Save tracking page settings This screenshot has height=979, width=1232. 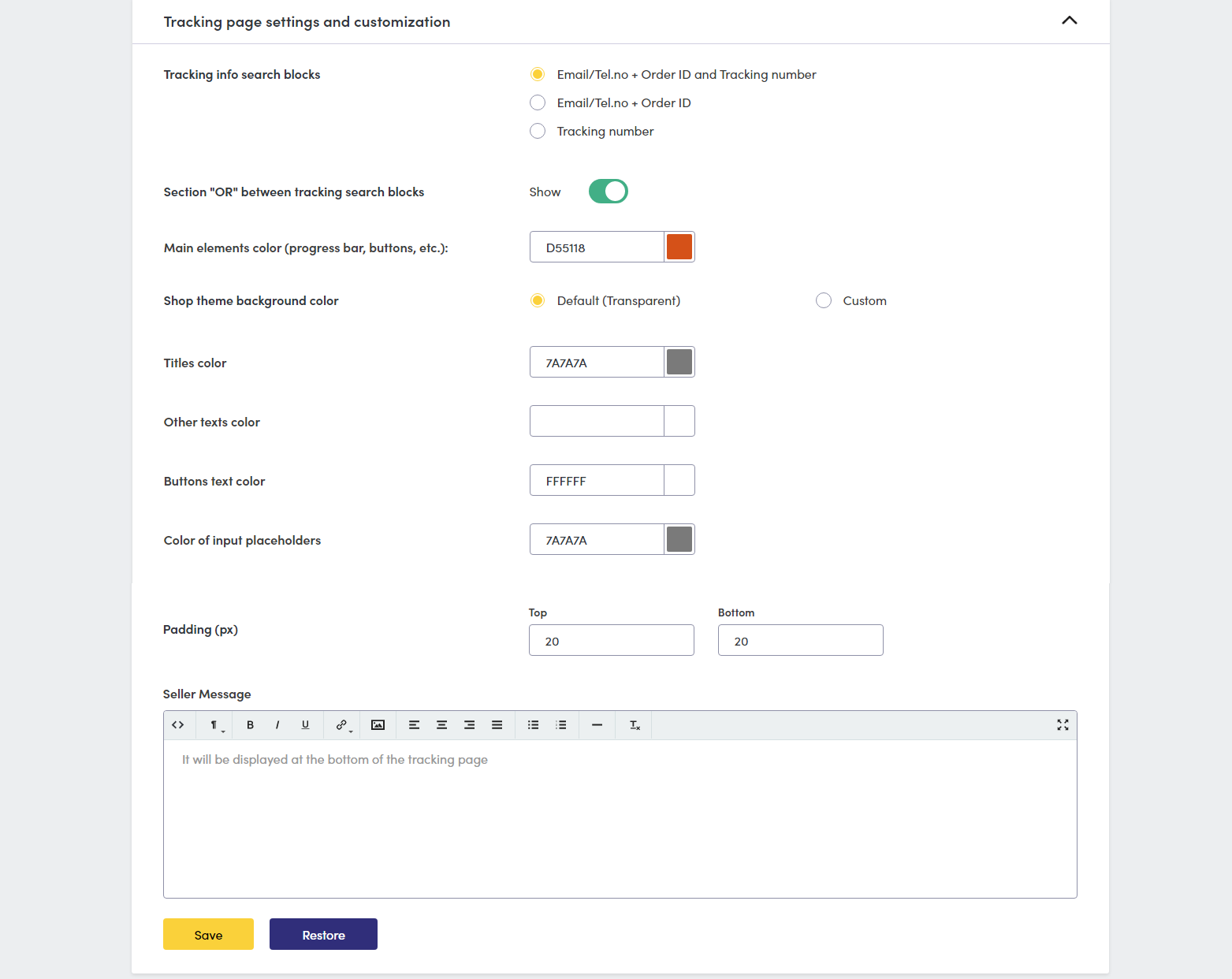[x=208, y=934]
